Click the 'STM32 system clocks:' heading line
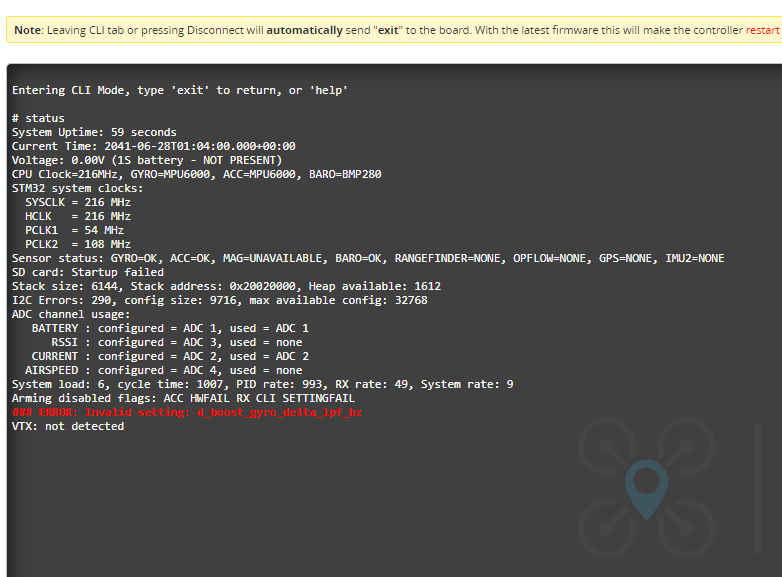782x577 pixels. click(77, 188)
